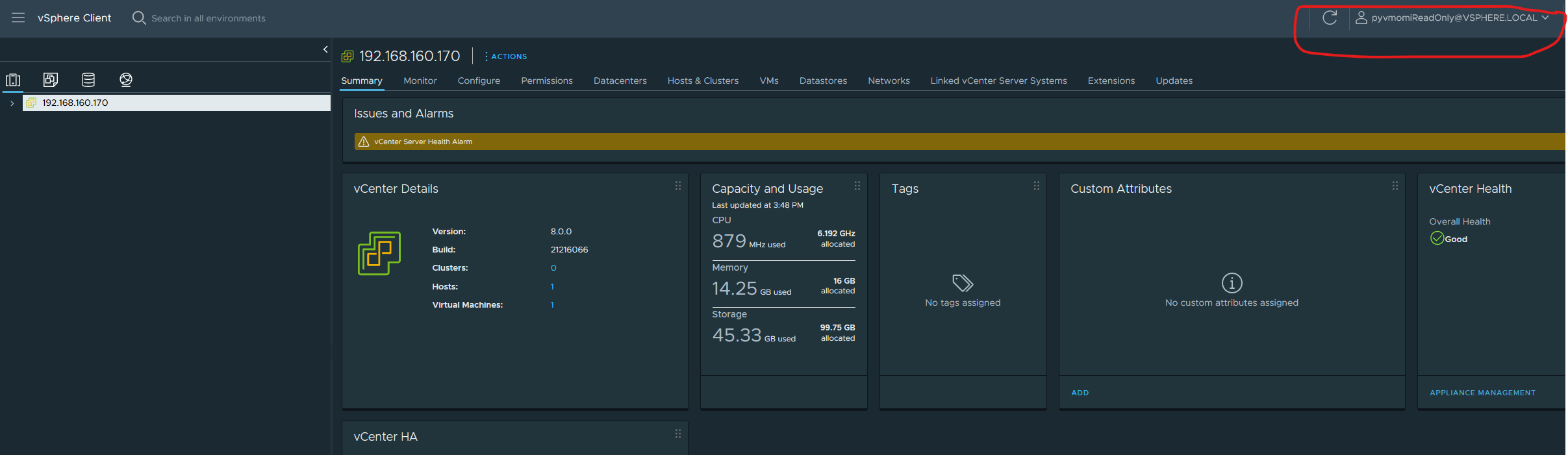The width and height of the screenshot is (1568, 455).
Task: Click the Virtual Machines count link
Action: [552, 304]
